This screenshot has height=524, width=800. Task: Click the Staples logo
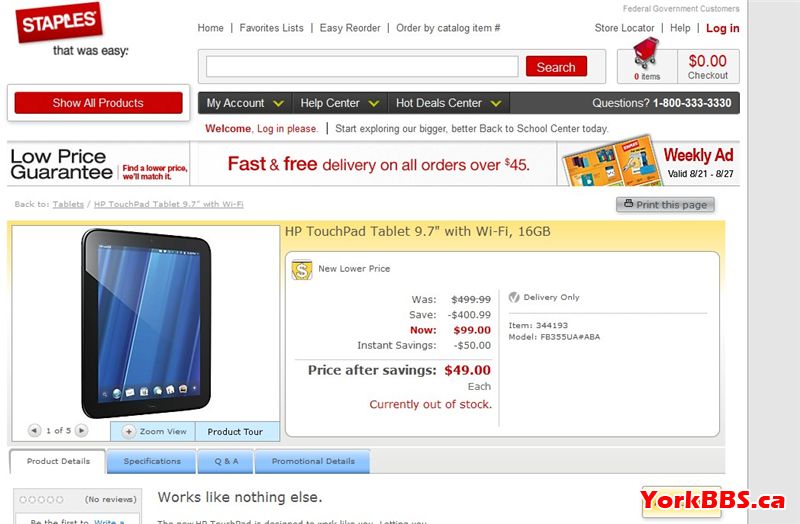pyautogui.click(x=59, y=22)
